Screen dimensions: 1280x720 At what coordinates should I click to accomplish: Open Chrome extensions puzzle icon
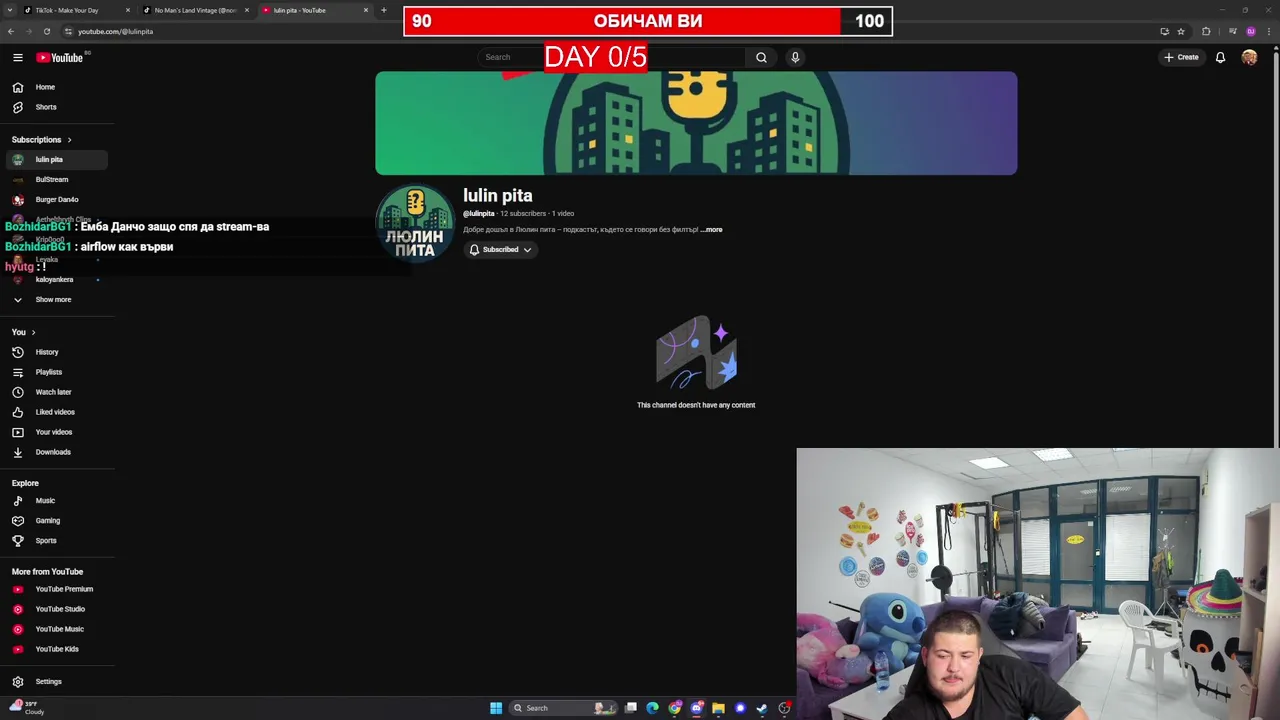[1206, 31]
